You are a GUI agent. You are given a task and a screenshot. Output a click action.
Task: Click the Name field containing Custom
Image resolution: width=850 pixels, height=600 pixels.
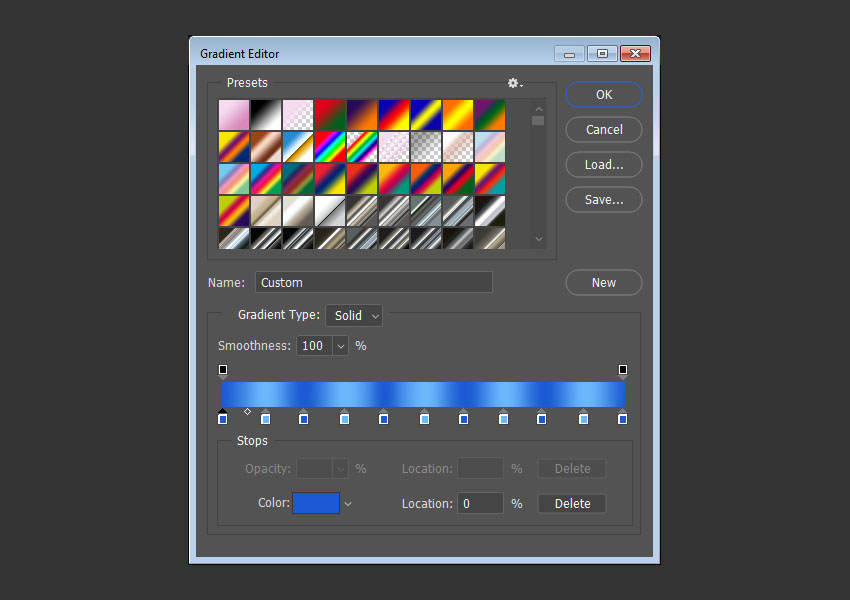tap(374, 283)
